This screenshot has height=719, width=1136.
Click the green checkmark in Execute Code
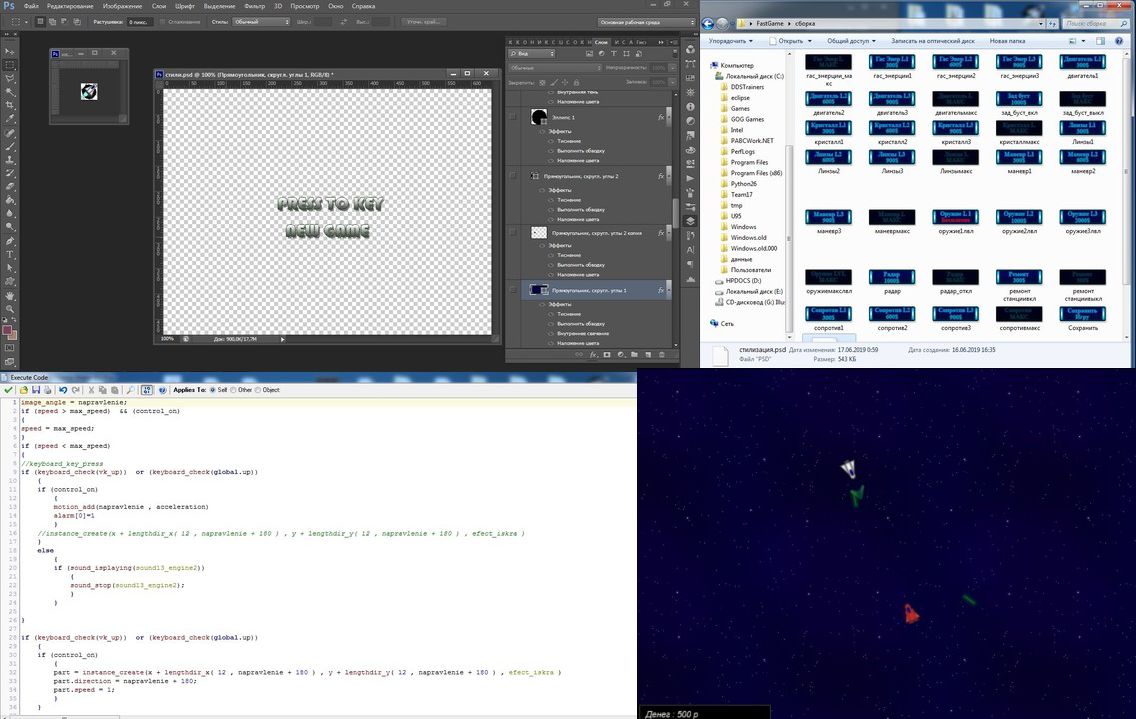tap(8, 390)
